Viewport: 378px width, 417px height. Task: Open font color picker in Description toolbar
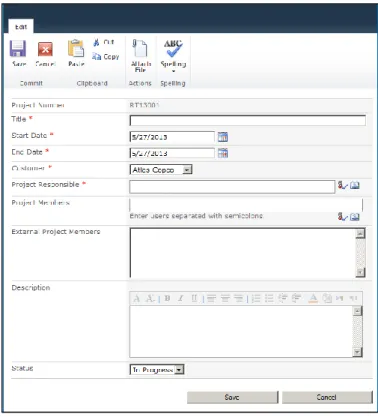313,298
